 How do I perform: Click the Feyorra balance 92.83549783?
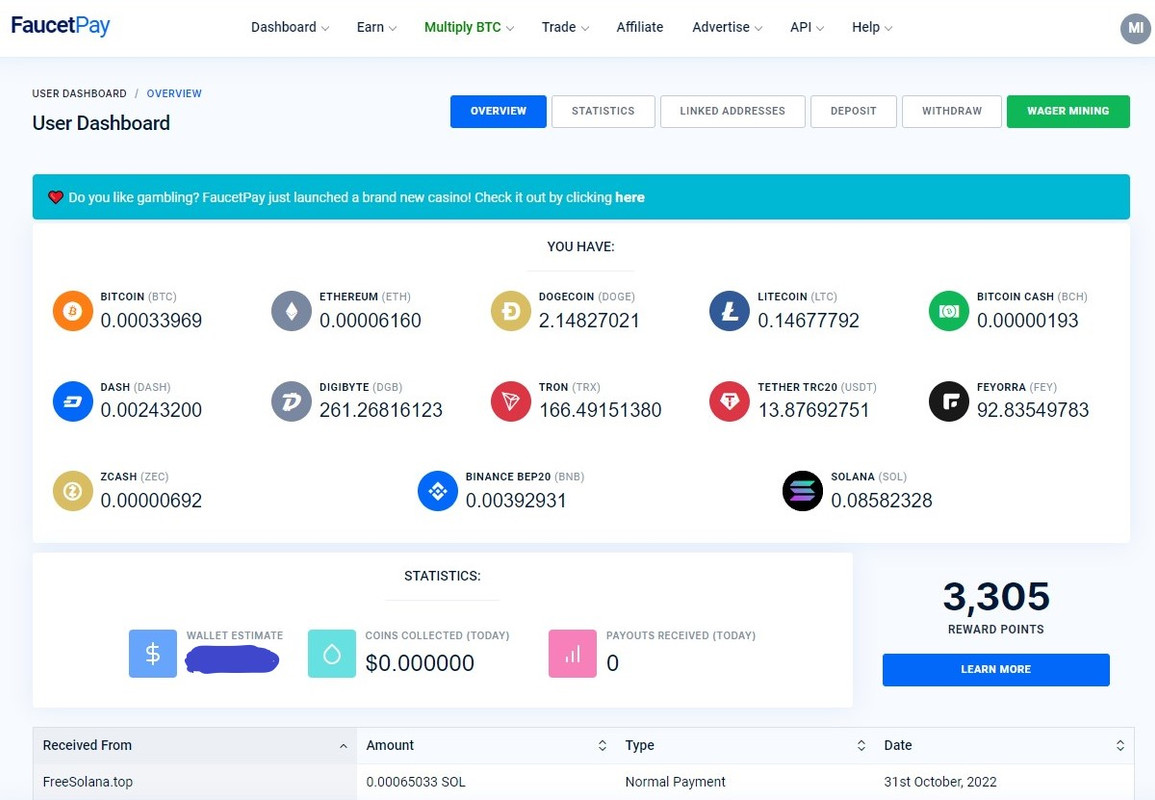[1033, 410]
